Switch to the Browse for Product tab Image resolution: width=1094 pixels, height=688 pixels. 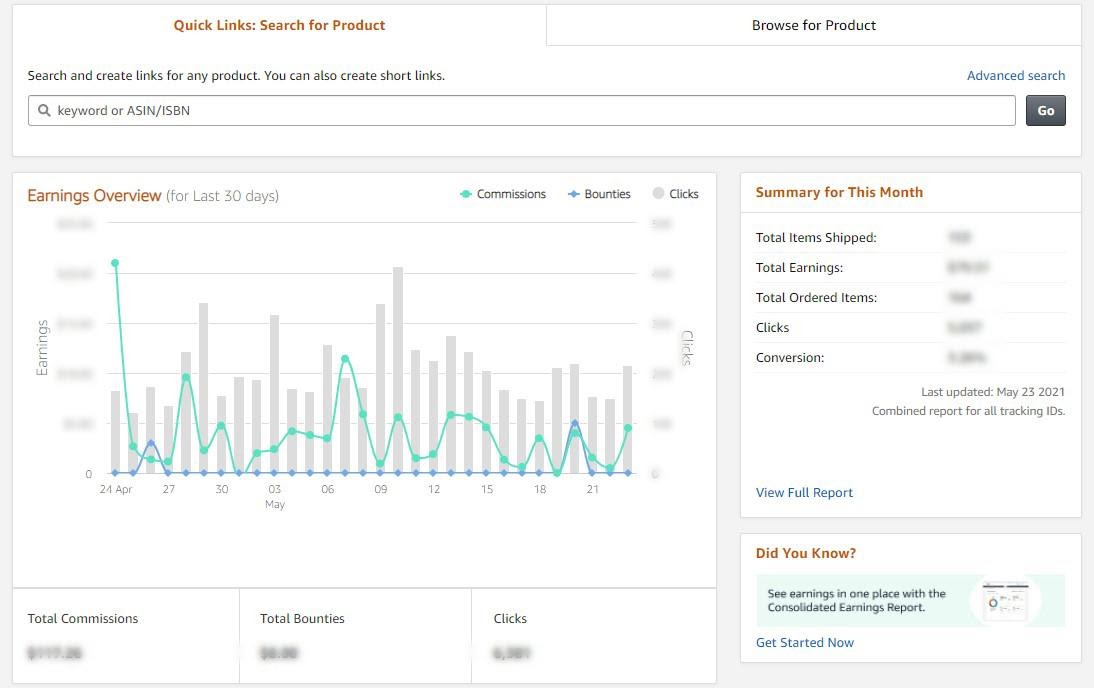click(x=813, y=25)
